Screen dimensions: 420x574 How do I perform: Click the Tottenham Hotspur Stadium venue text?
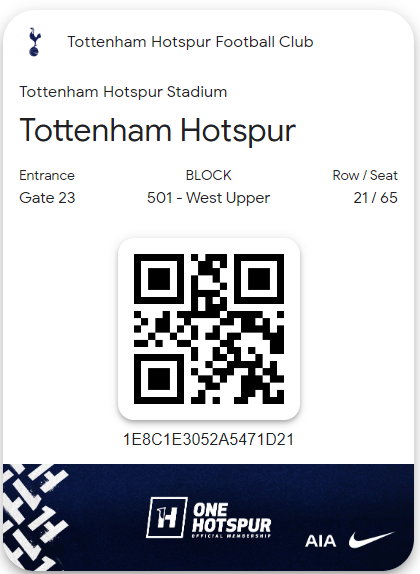(x=123, y=92)
